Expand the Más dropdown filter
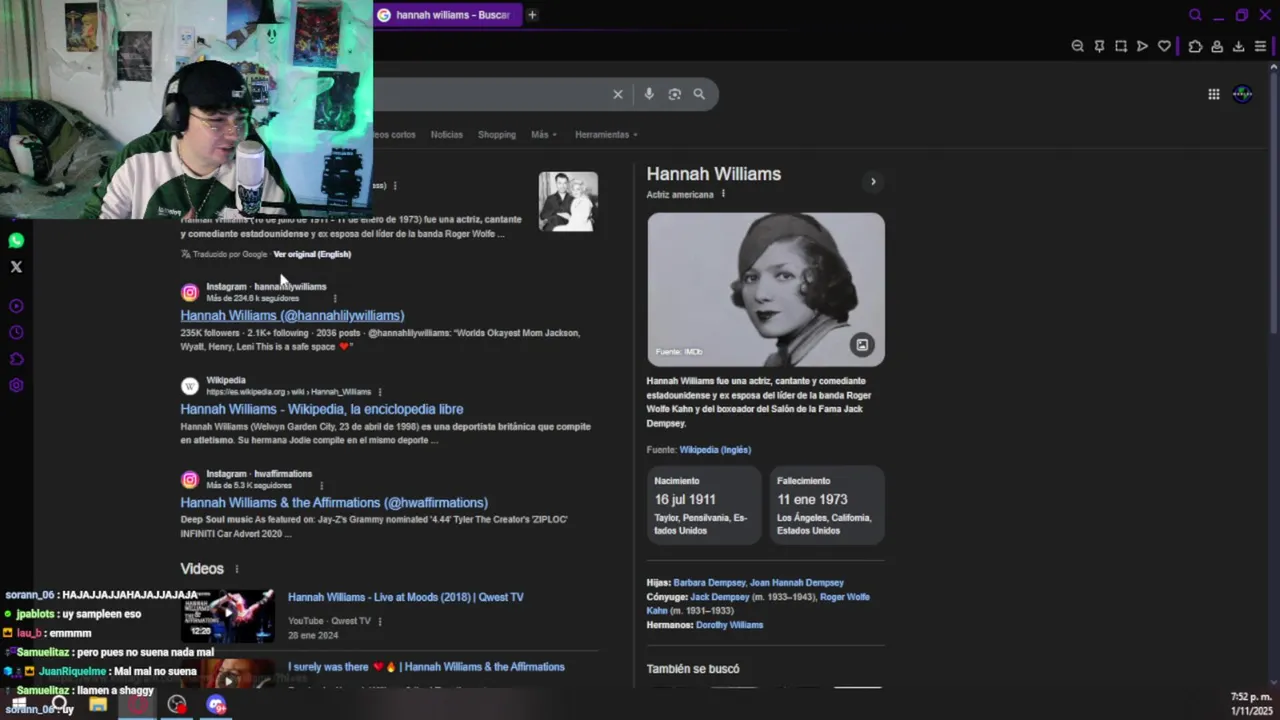Screen dimensions: 1280x720 point(544,134)
